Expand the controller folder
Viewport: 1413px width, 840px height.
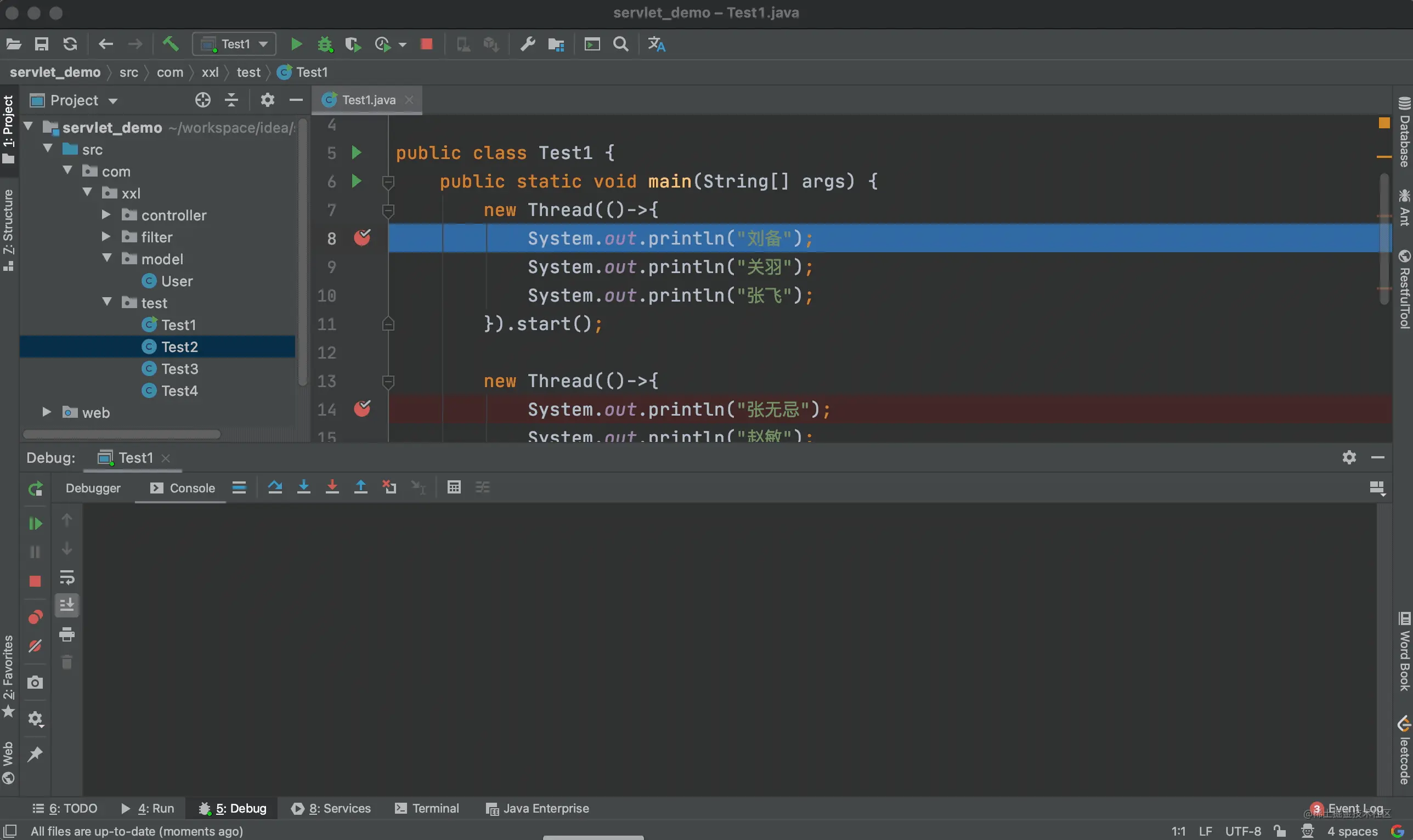tap(106, 214)
